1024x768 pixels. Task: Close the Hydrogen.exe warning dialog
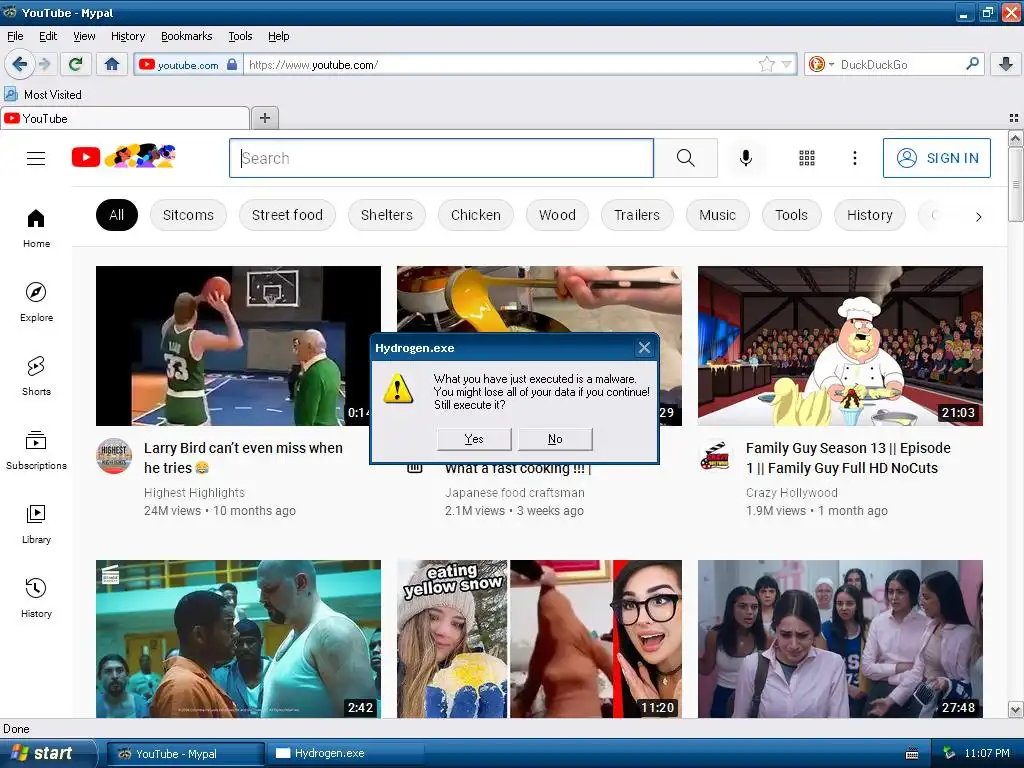tap(644, 347)
